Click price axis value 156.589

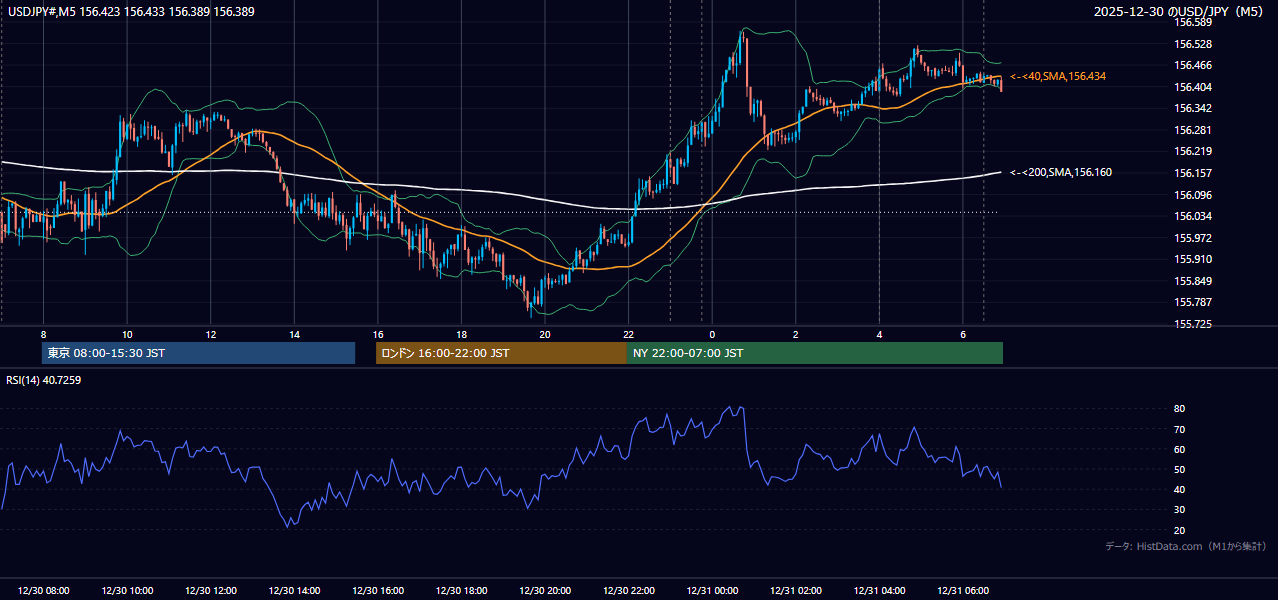[1192, 22]
